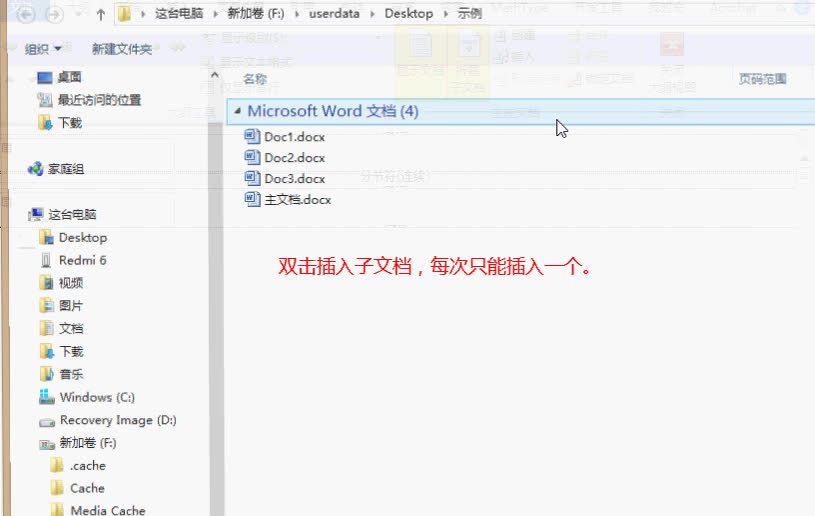Expand breadcrumb arrow after 新加卷 (F:)

297,14
